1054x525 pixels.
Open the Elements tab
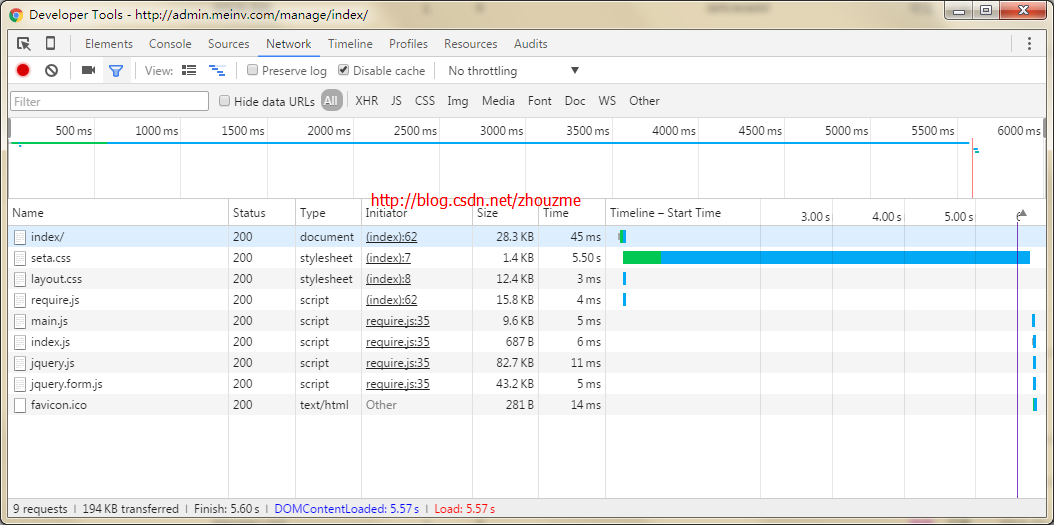109,44
